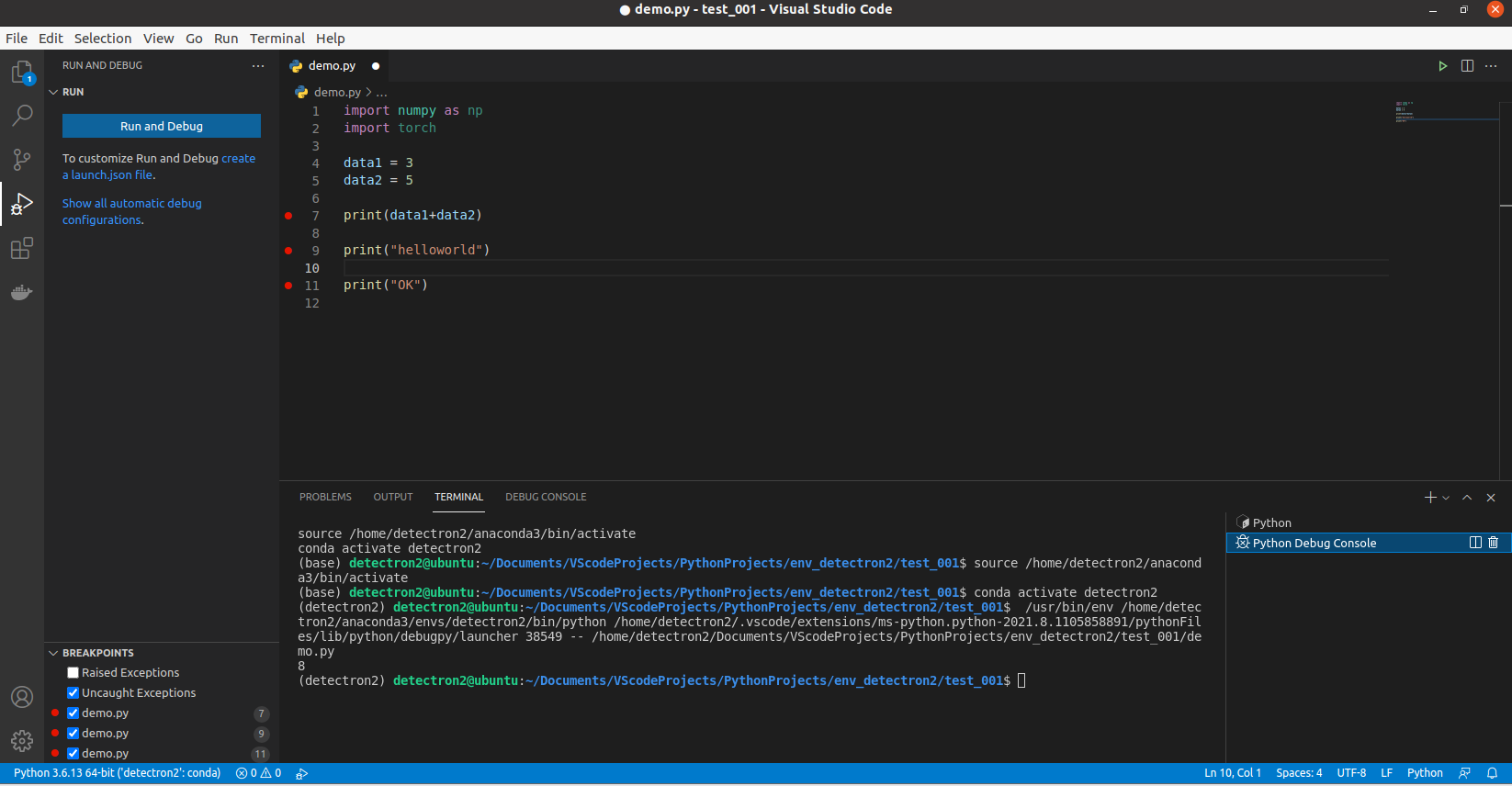Viewport: 1512px width, 786px height.
Task: Create a new terminal with plus icon
Action: (x=1430, y=498)
